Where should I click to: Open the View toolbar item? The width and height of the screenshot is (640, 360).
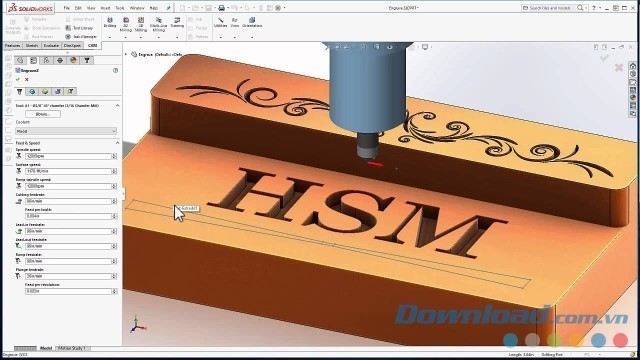(235, 22)
